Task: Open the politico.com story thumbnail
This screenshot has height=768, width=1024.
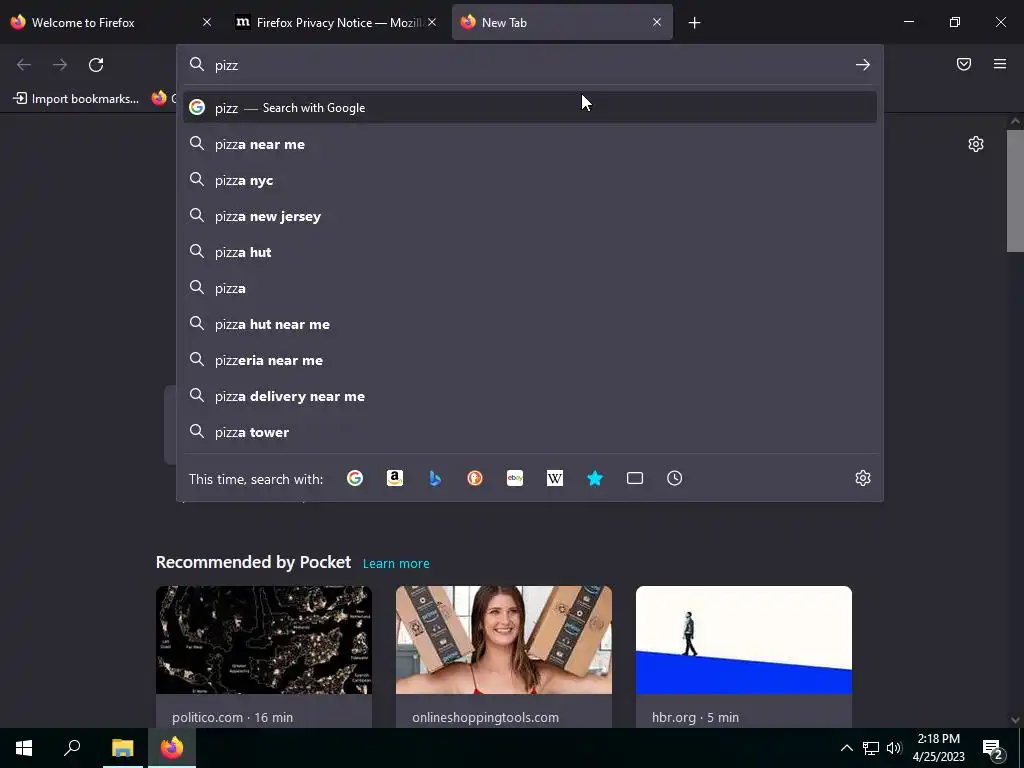Action: coord(264,640)
